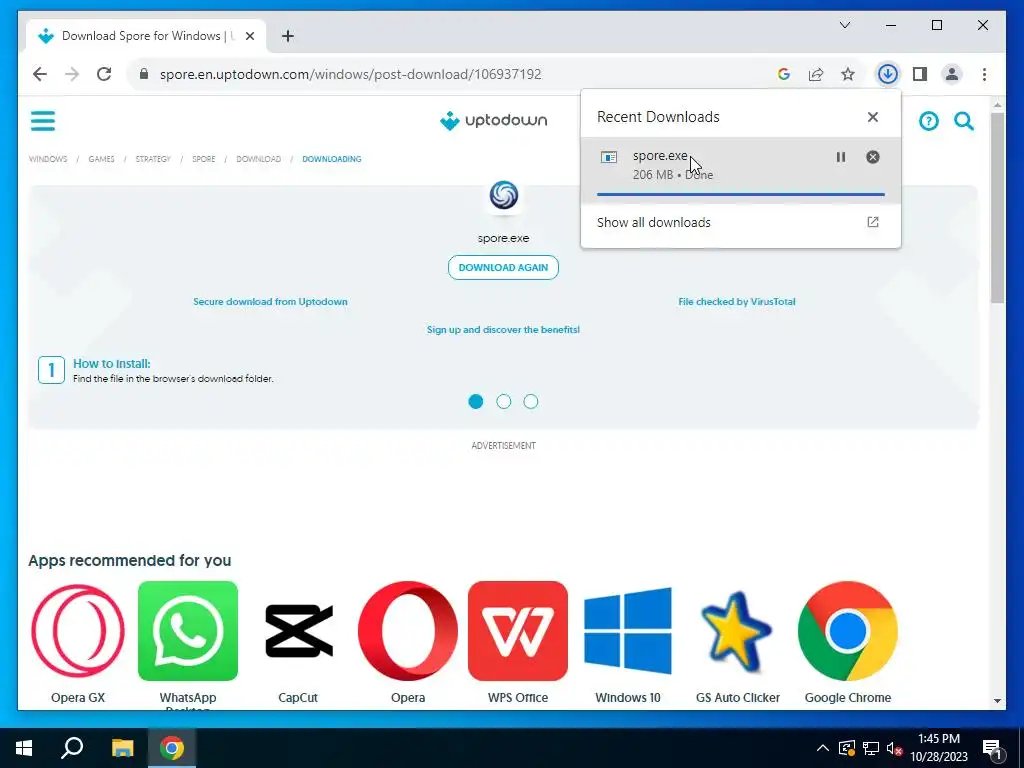This screenshot has width=1024, height=768.
Task: Cancel the spore.exe download
Action: (872, 157)
